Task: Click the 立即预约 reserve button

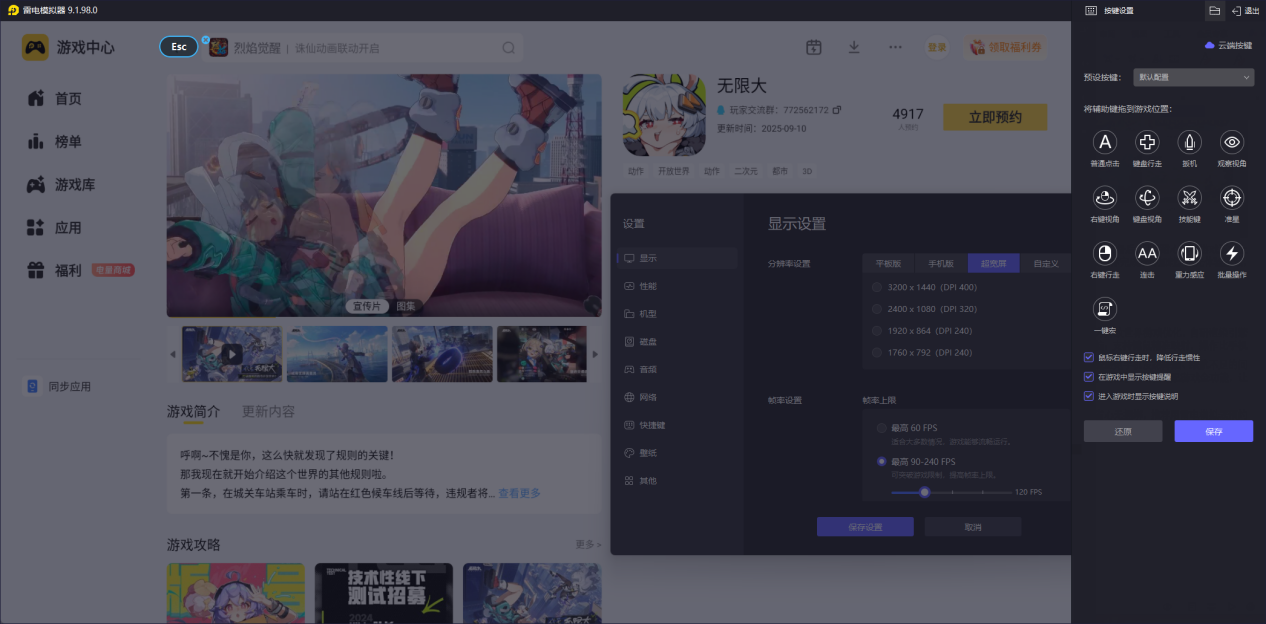Action: tap(995, 117)
